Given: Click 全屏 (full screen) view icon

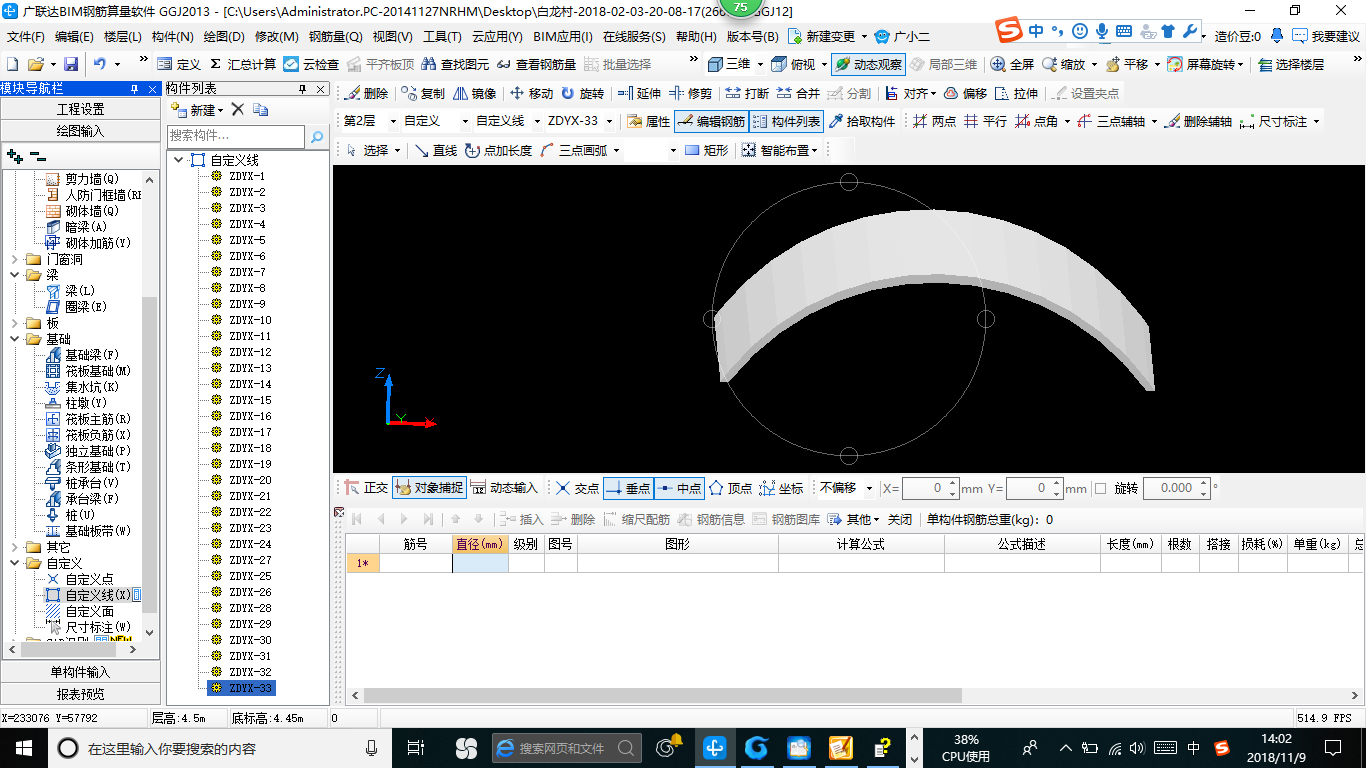Looking at the screenshot, I should pyautogui.click(x=1012, y=64).
